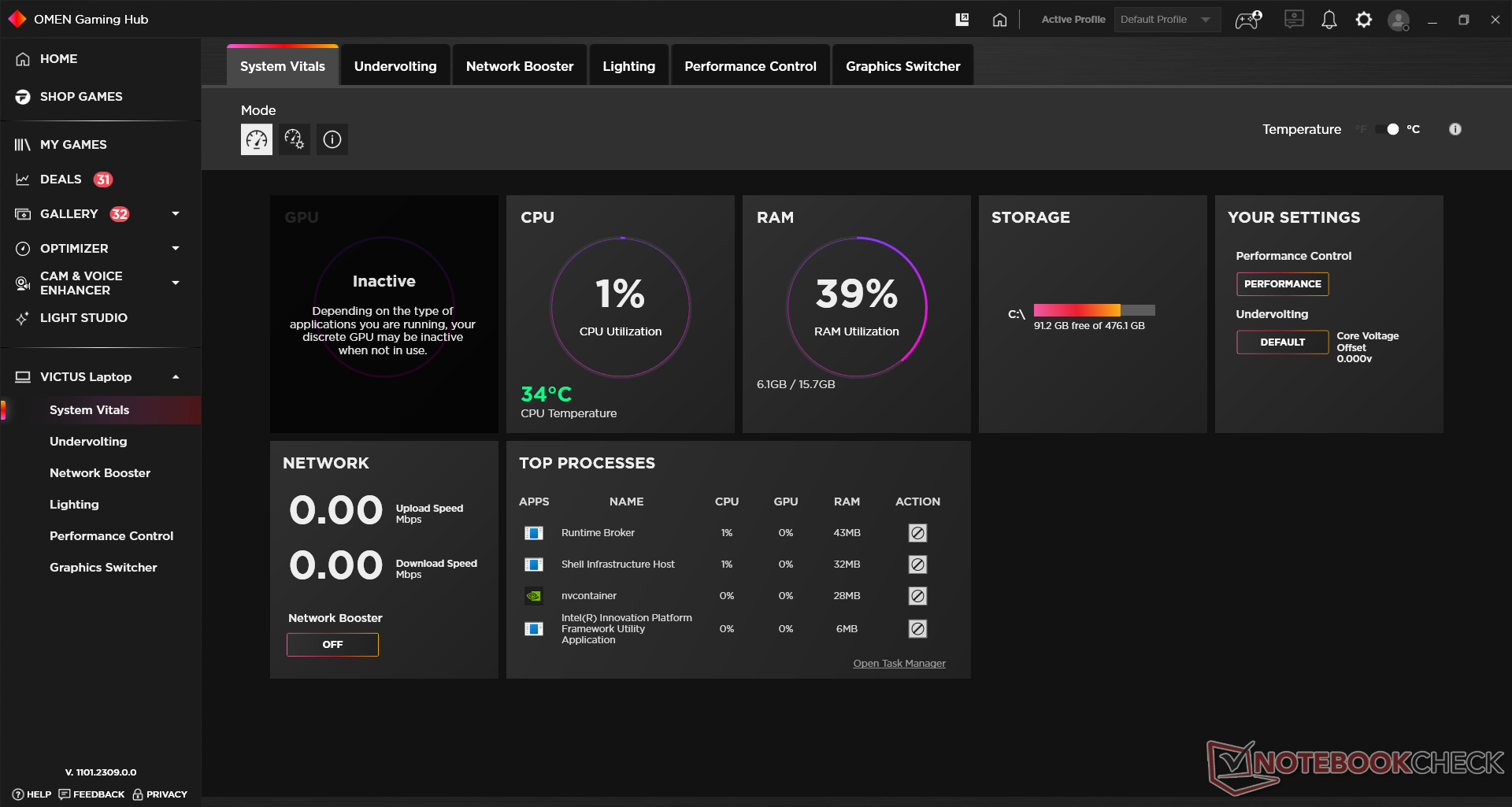Open Performance Control in sidebar

111,536
